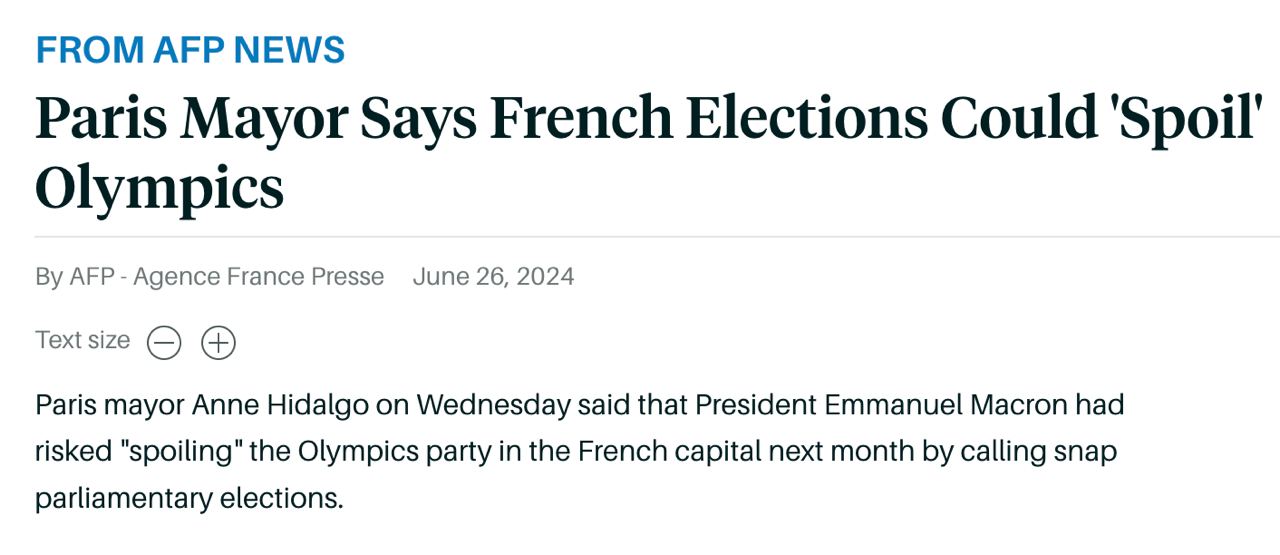Click the "Text size" label

pyautogui.click(x=83, y=341)
